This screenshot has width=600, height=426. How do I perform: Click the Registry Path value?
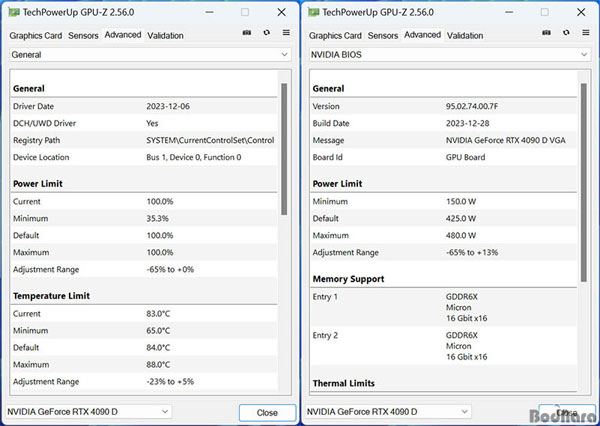click(210, 140)
